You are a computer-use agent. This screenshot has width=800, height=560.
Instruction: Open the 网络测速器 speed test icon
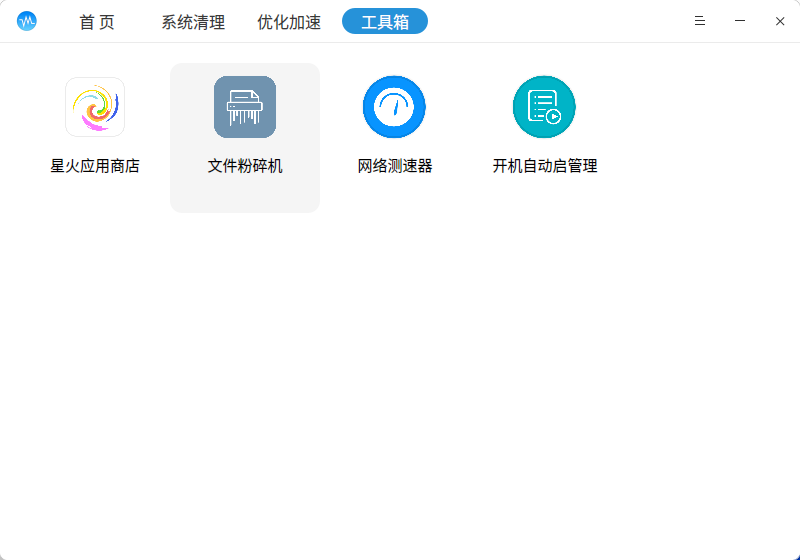[x=394, y=107]
